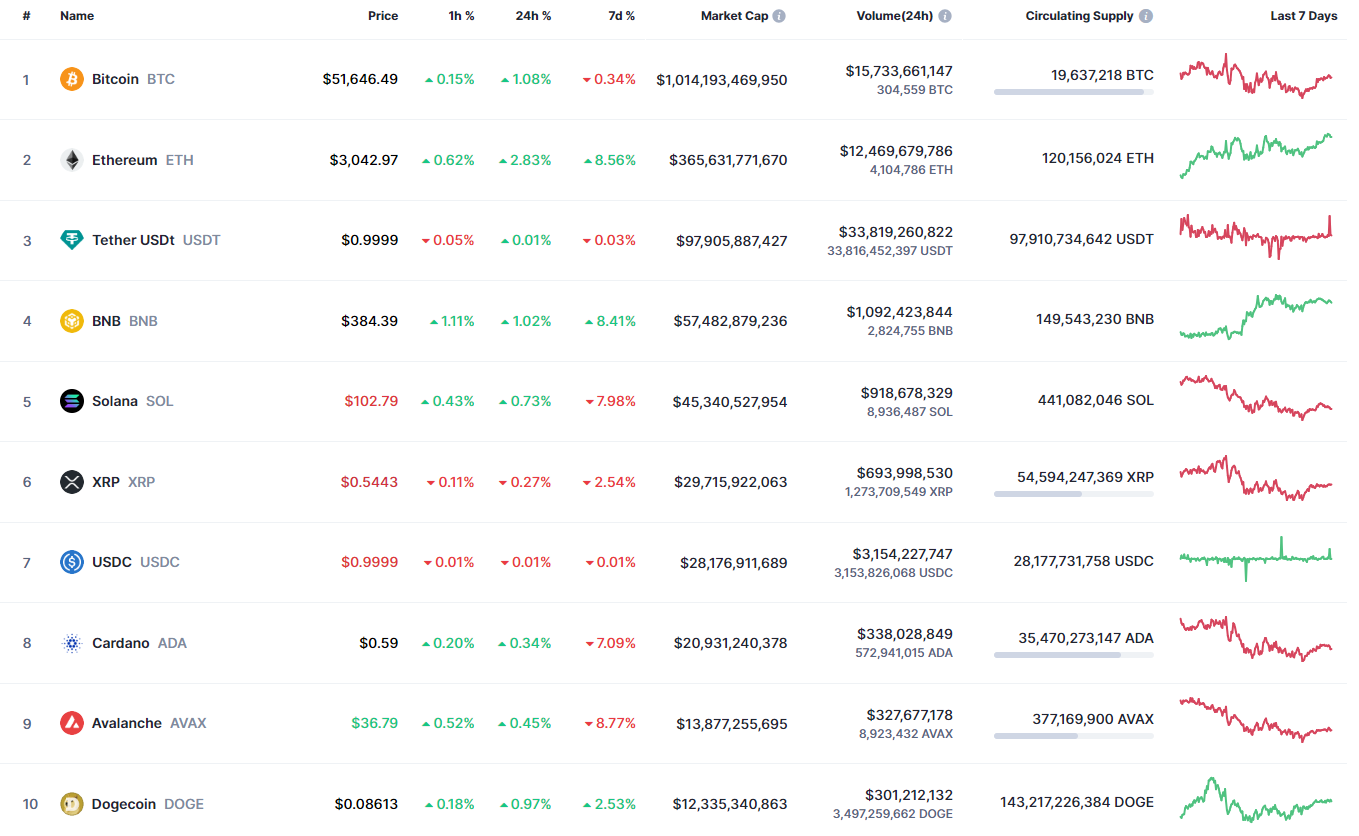The image size is (1359, 836).
Task: Click Bitcoin circulating supply progress bar
Action: click(1073, 92)
